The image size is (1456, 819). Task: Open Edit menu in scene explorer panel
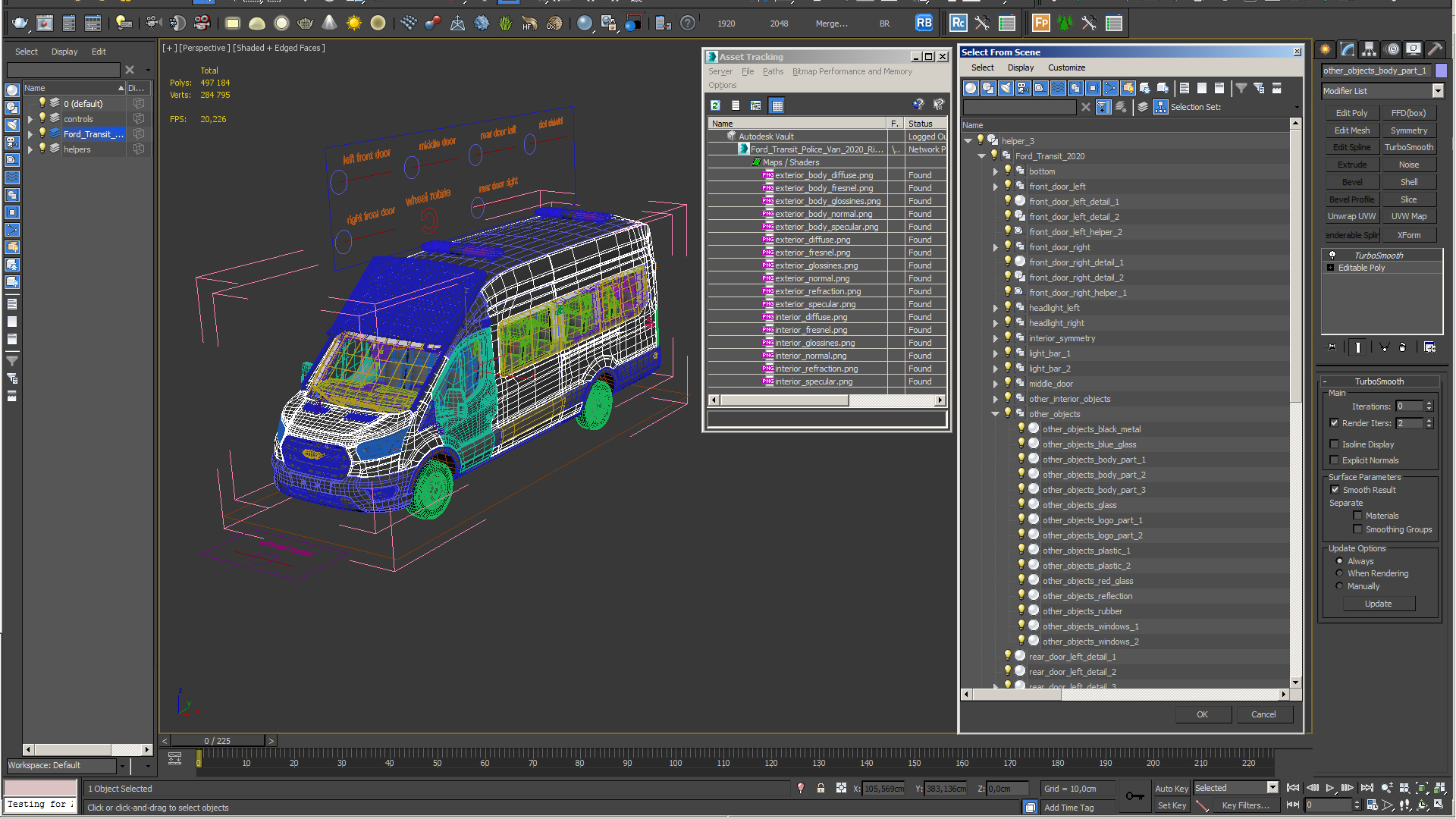point(99,52)
